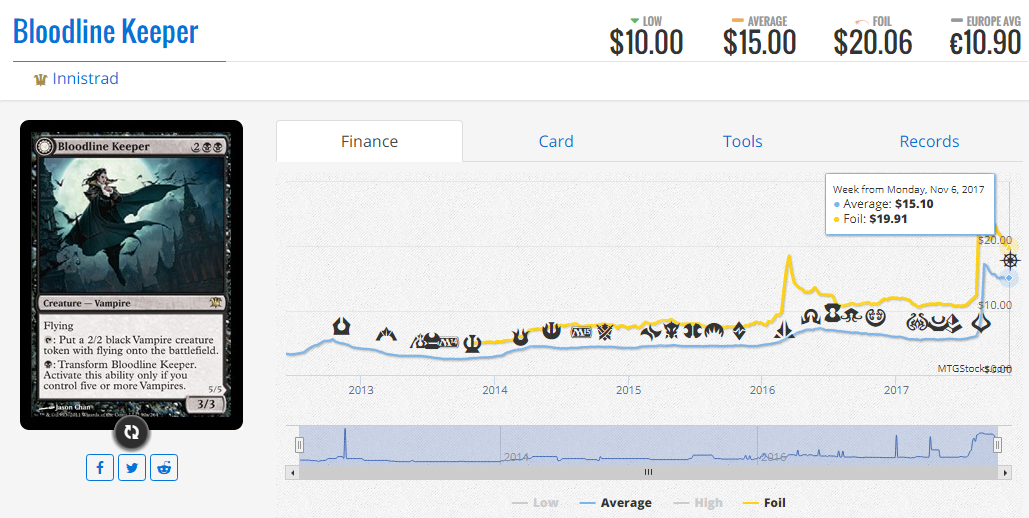
Task: Click the left range navigator handle
Action: pos(299,445)
